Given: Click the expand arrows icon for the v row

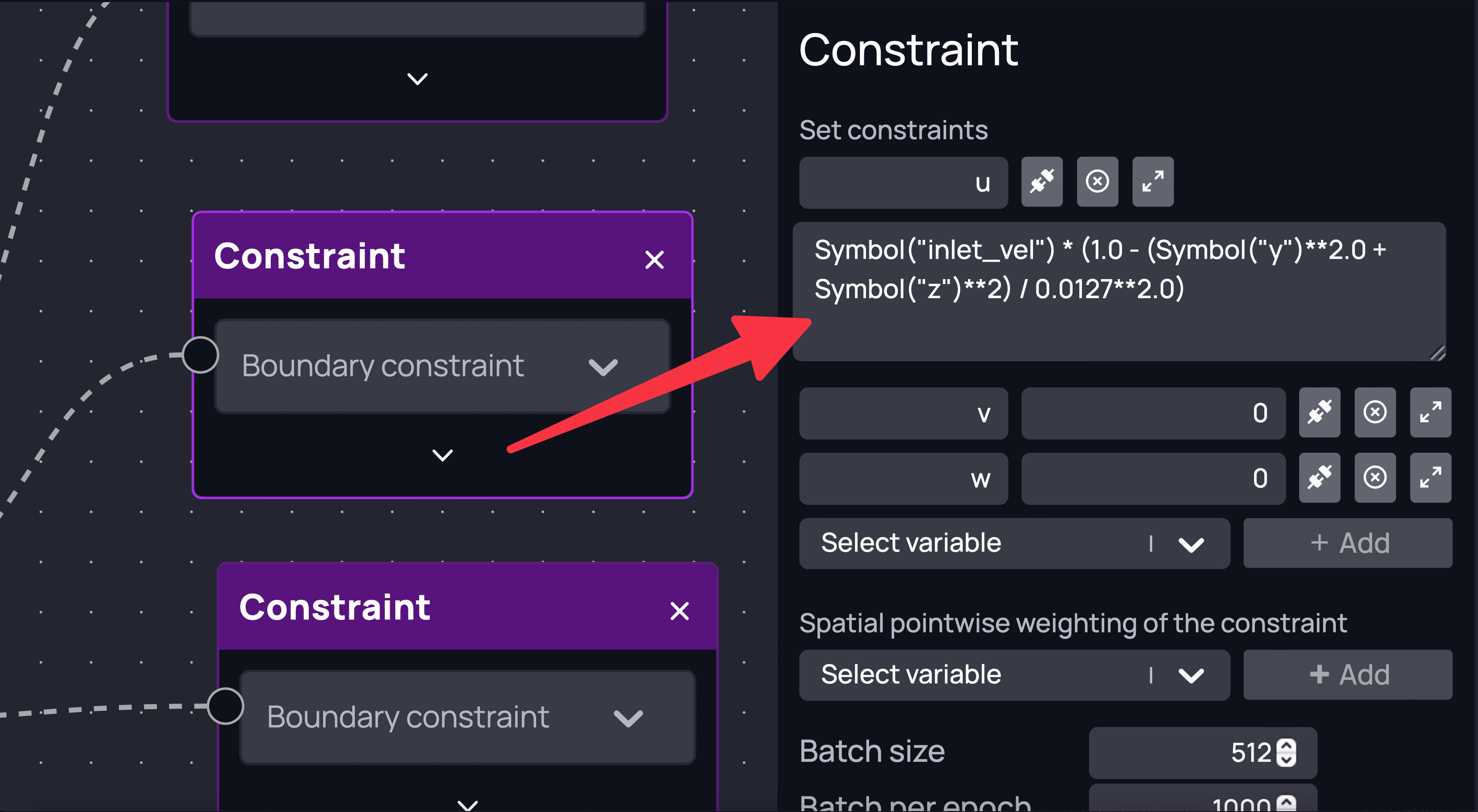Looking at the screenshot, I should 1430,413.
